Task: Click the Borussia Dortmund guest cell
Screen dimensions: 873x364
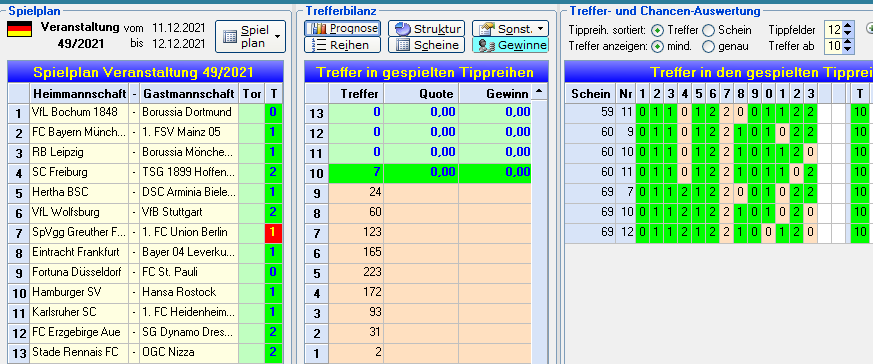Action: pyautogui.click(x=189, y=113)
